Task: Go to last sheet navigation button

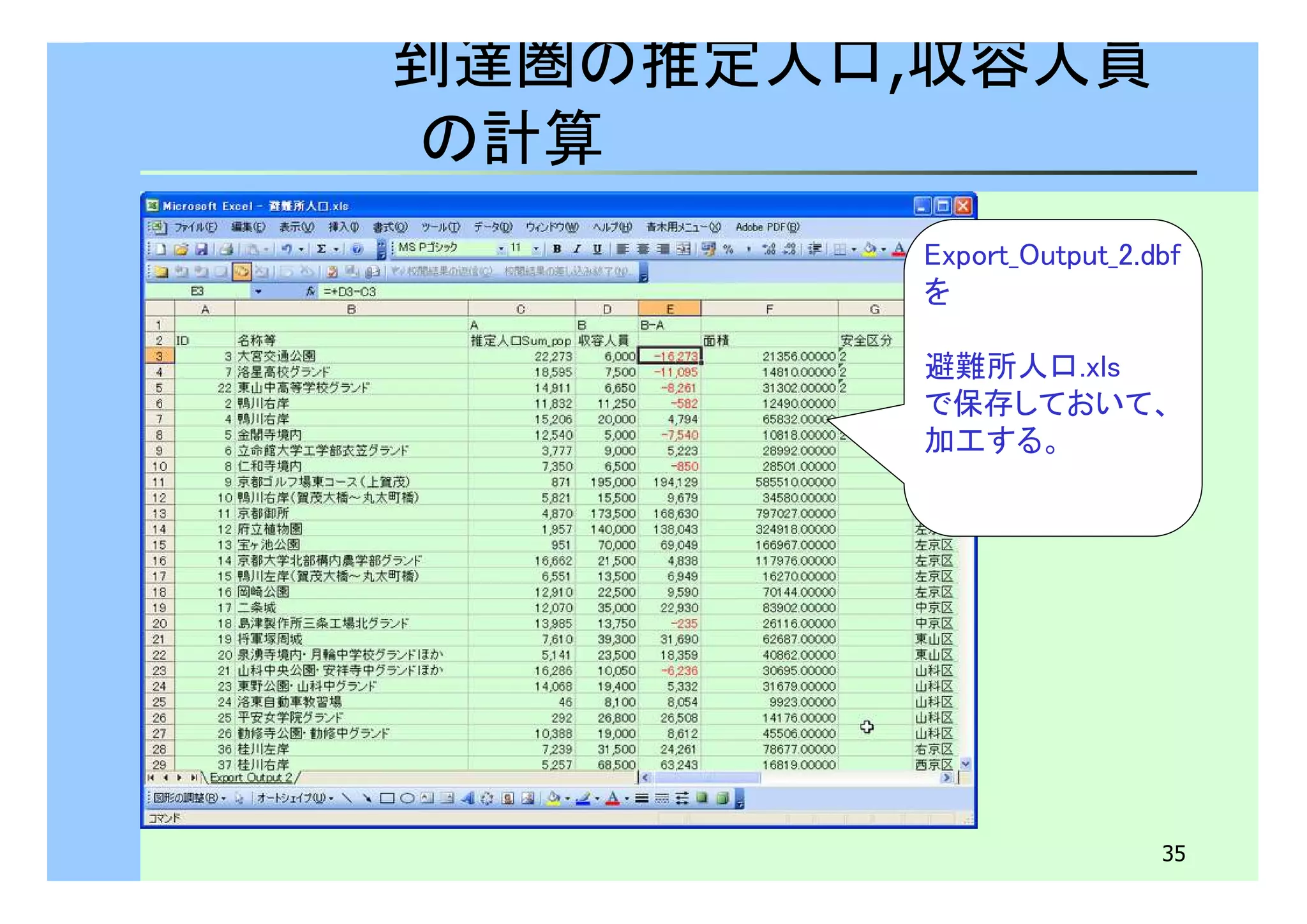Action: [194, 778]
